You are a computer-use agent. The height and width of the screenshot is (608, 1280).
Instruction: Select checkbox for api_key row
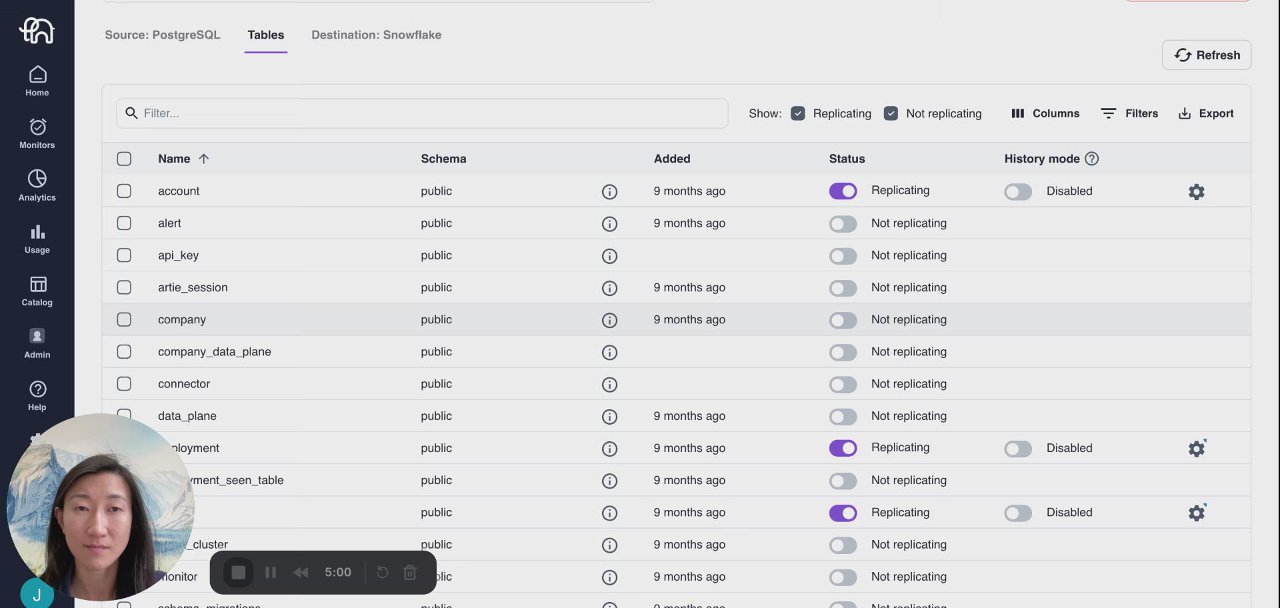pos(124,255)
